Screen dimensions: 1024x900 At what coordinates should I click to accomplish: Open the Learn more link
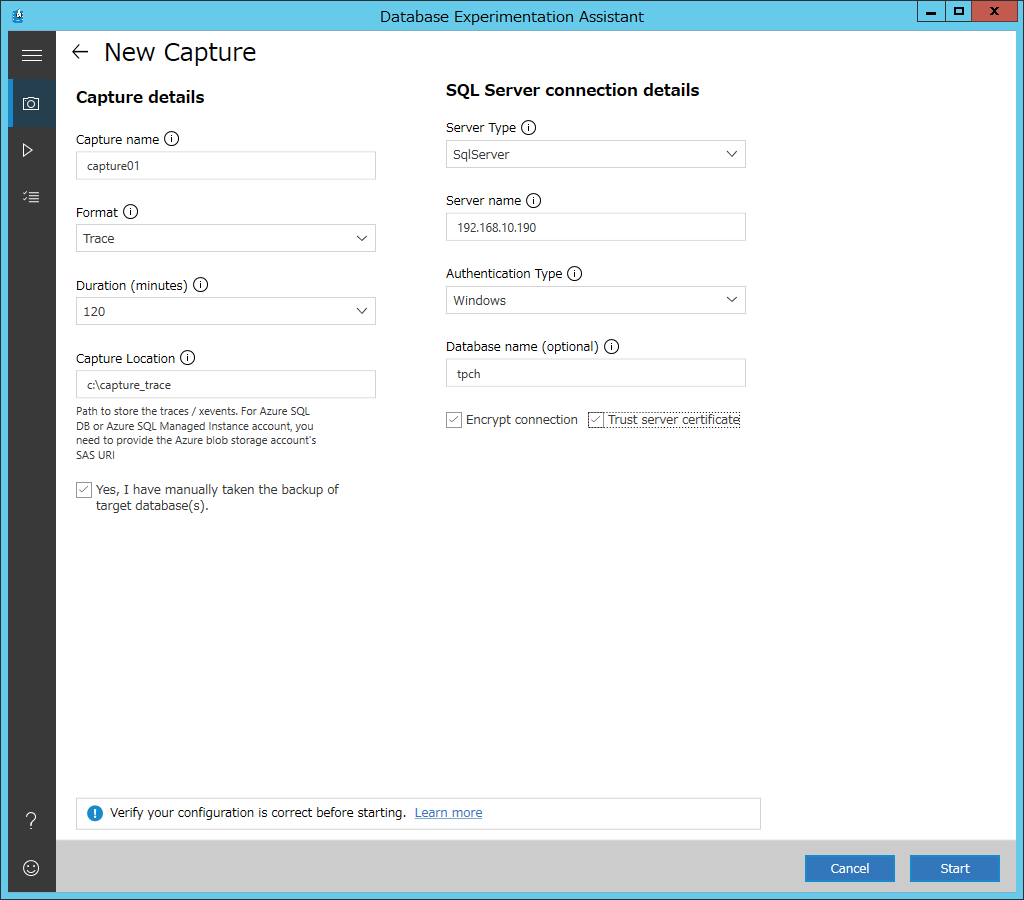coord(449,813)
